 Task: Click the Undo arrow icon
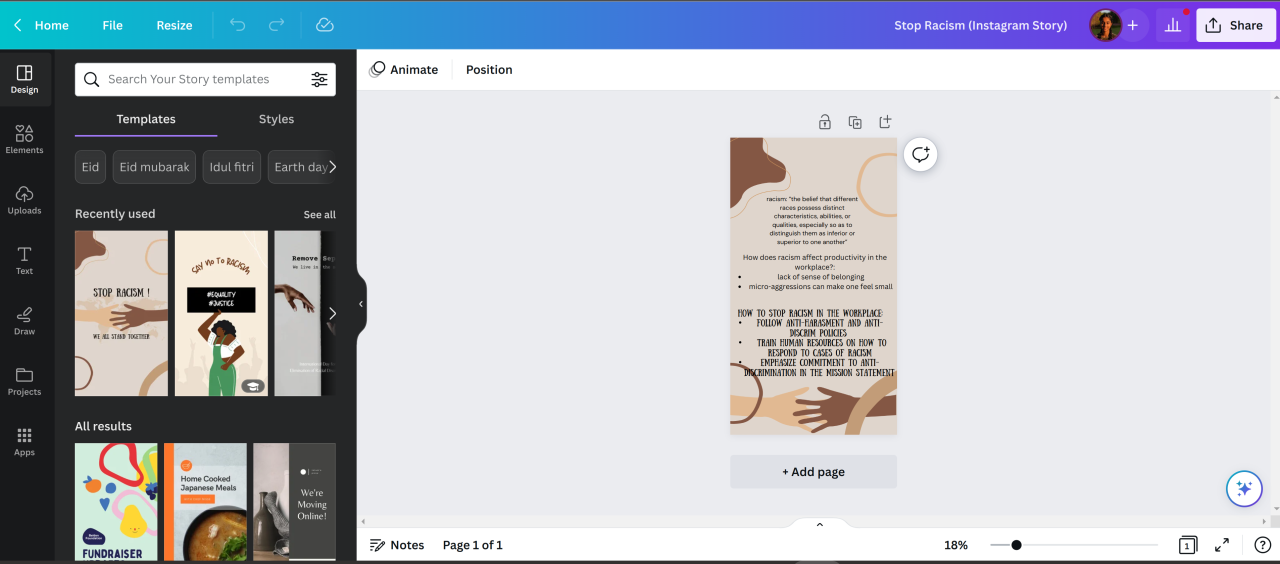pos(237,25)
